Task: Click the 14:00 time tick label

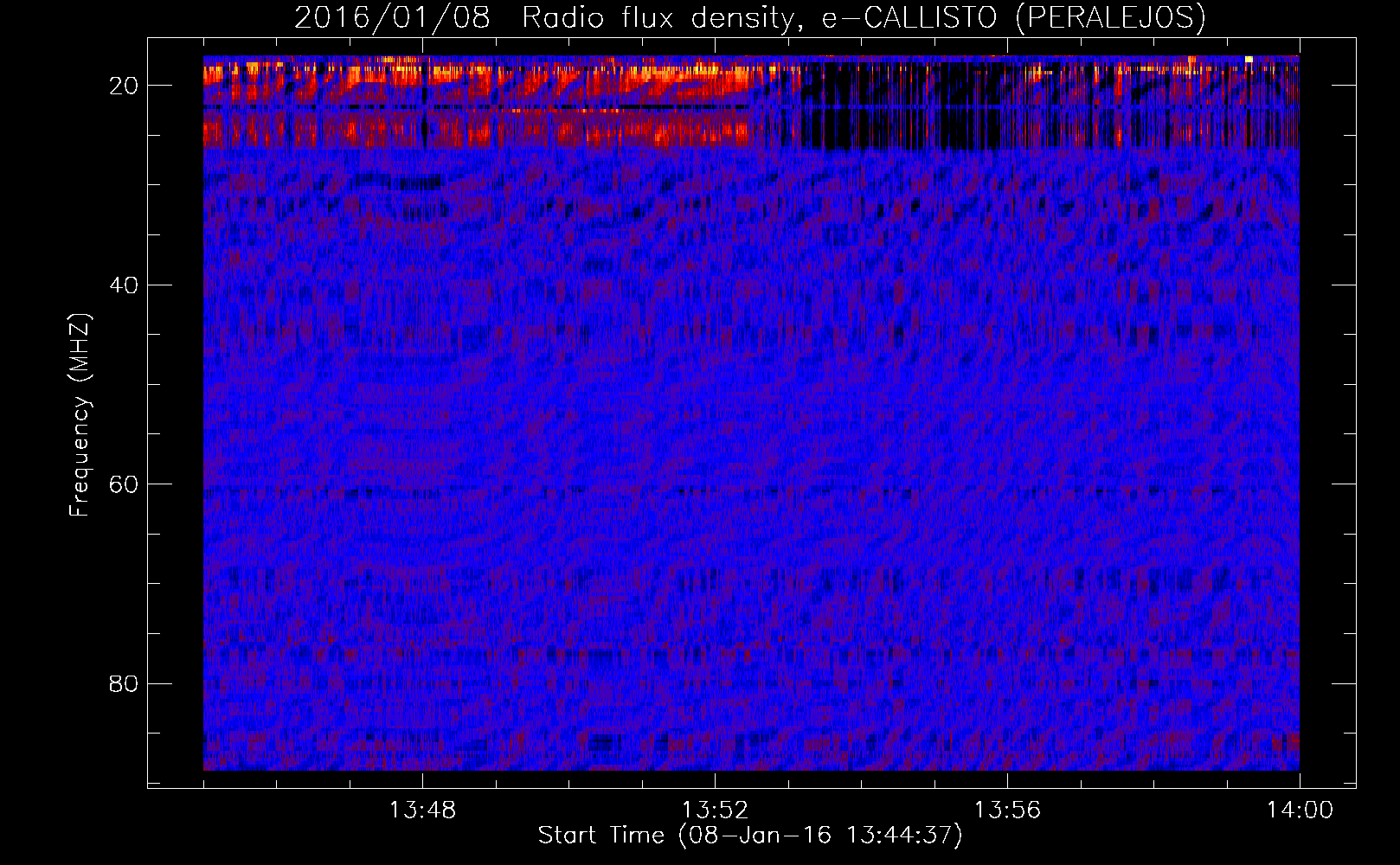Action: (1300, 811)
